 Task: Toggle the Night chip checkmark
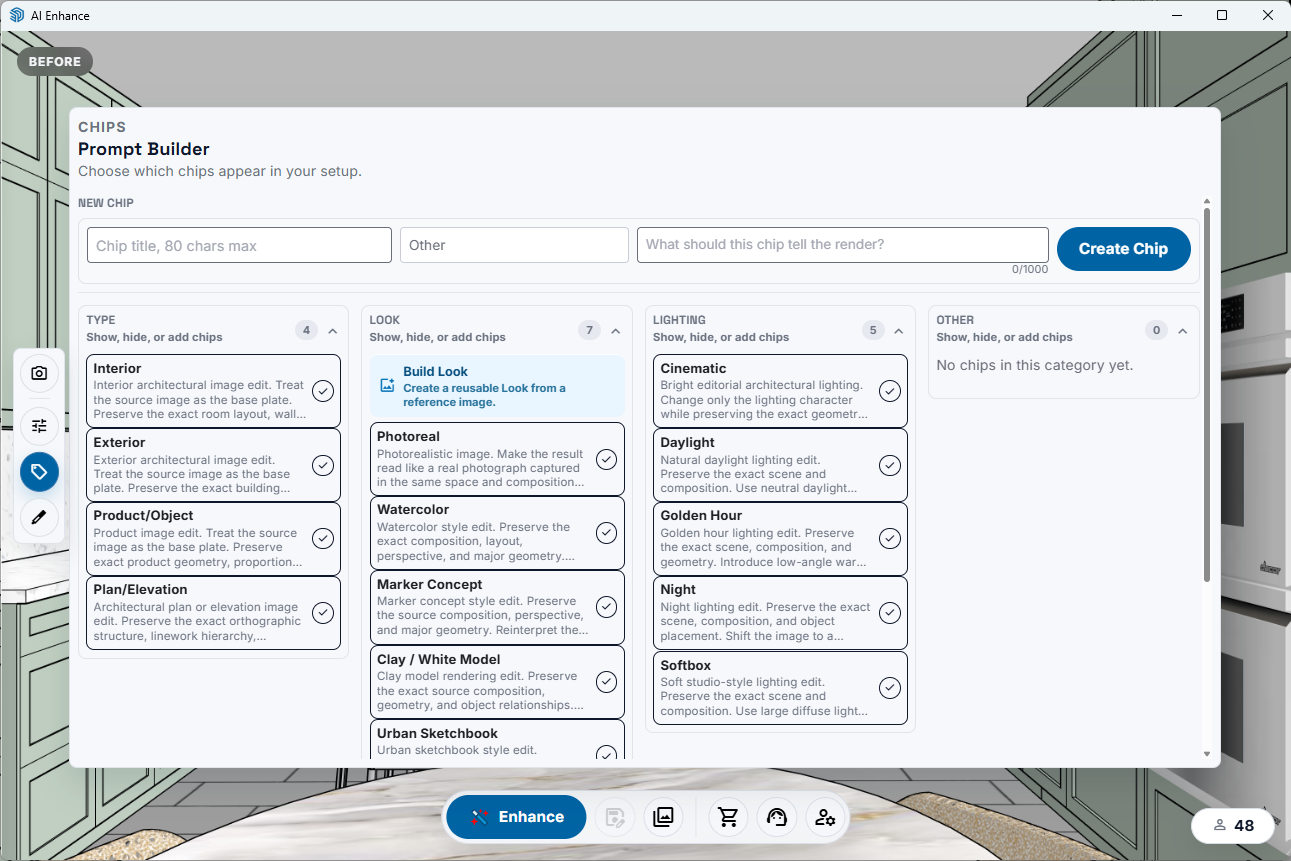[x=889, y=612]
